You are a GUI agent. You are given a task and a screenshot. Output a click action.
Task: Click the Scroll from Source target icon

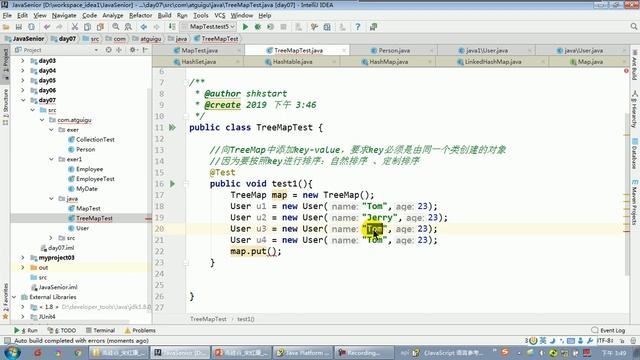coord(109,50)
